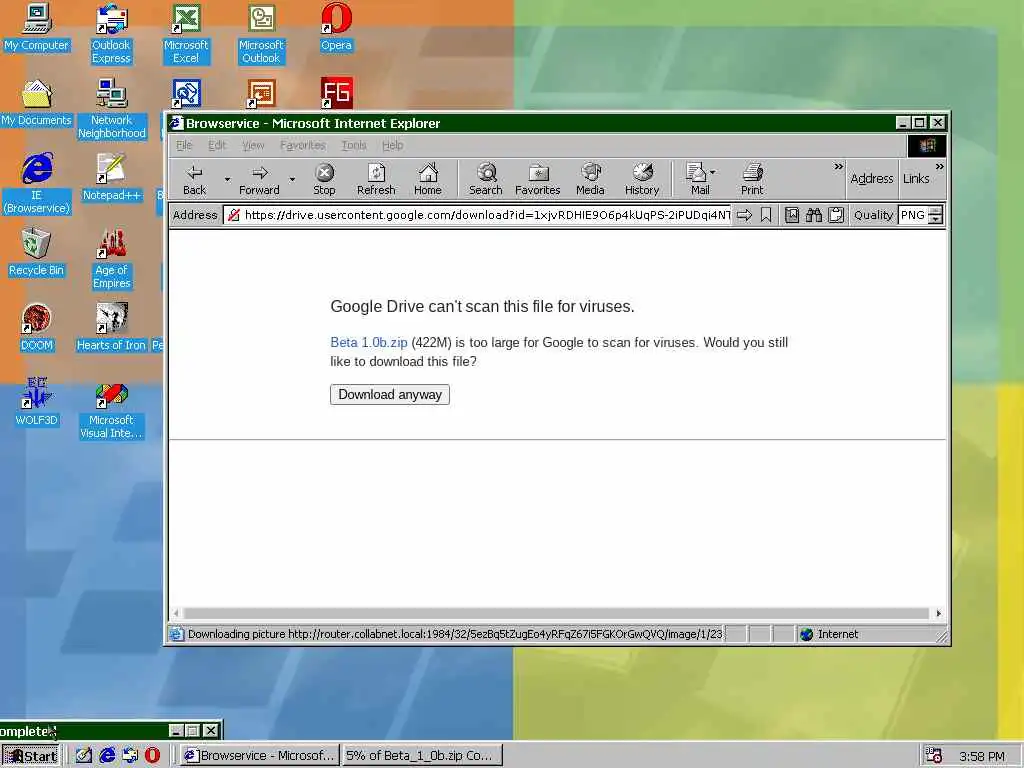1024x768 pixels.
Task: Launch Internet Explorer from quick launch bar
Action: click(x=107, y=755)
